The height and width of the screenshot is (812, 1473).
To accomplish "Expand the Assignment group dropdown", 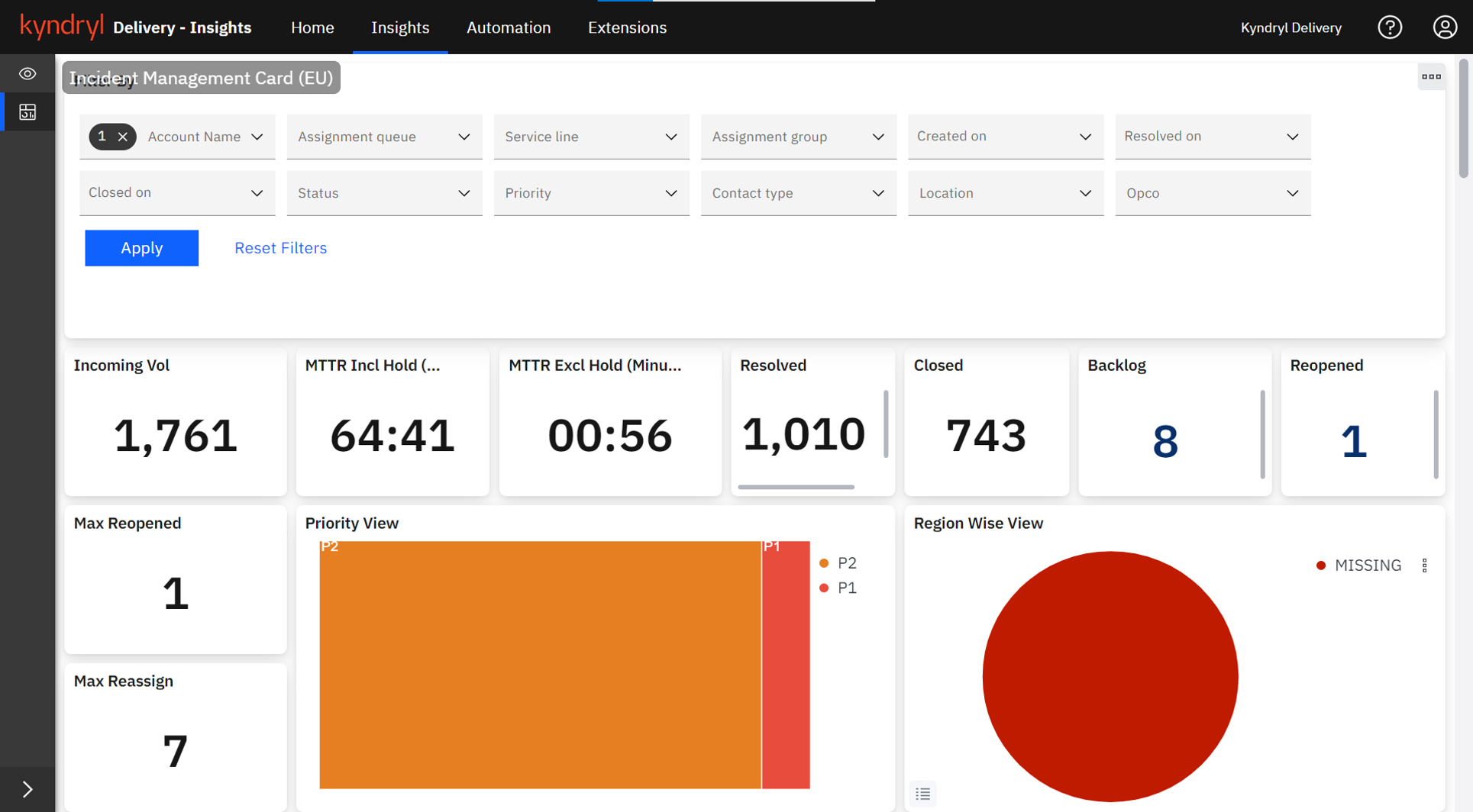I will point(798,137).
